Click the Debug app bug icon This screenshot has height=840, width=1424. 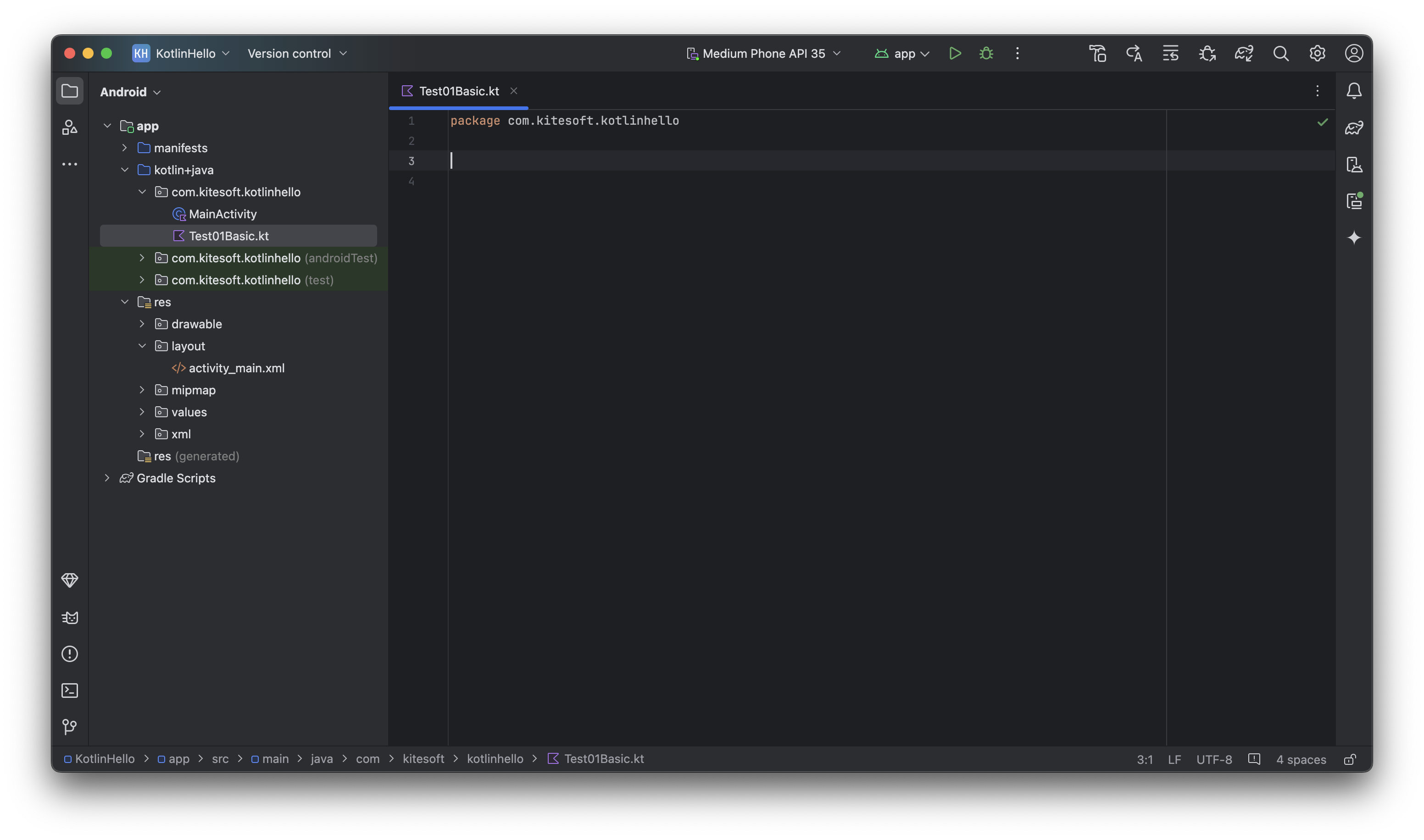pos(986,53)
